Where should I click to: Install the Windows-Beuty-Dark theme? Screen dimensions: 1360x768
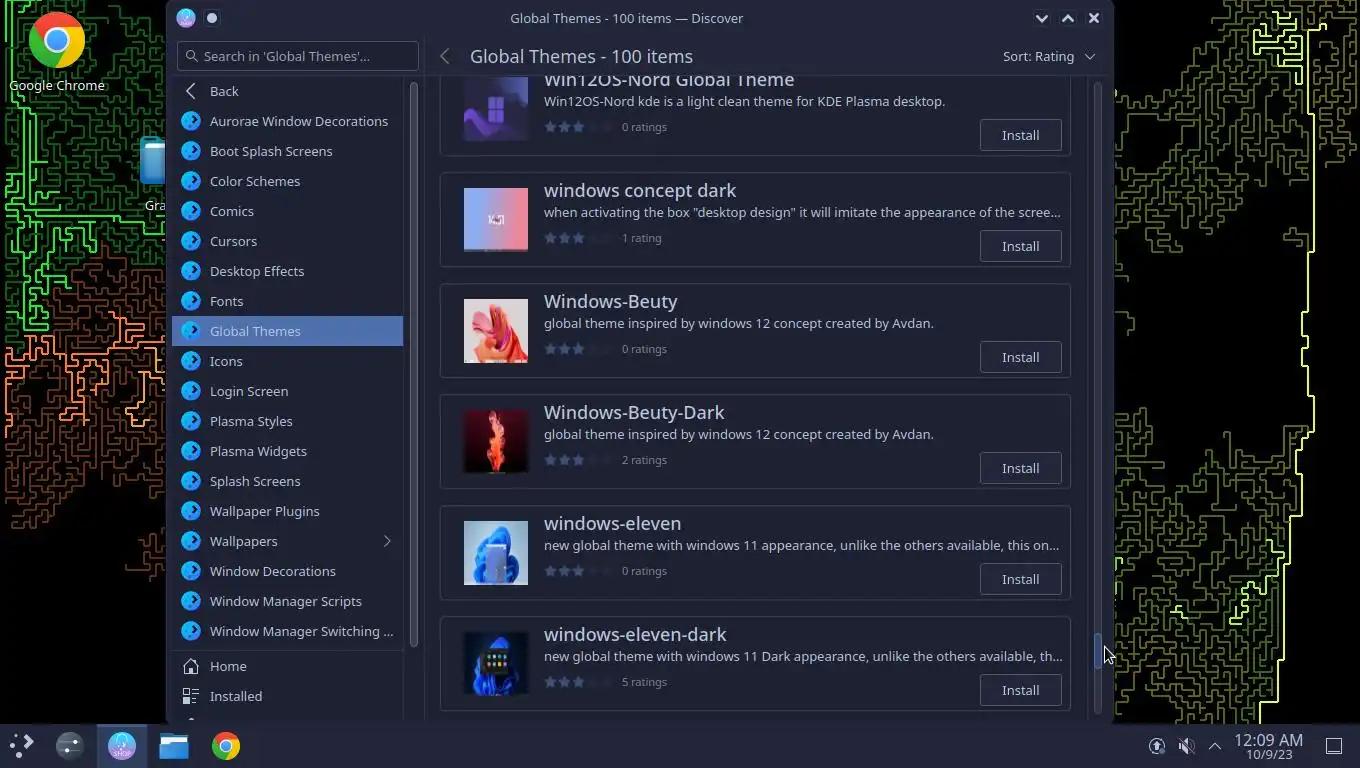(1020, 468)
